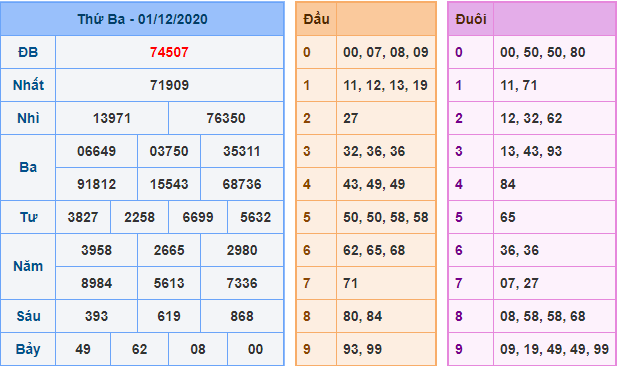Select the Năm prize number 3958
This screenshot has height=366, width=617.
tap(96, 251)
